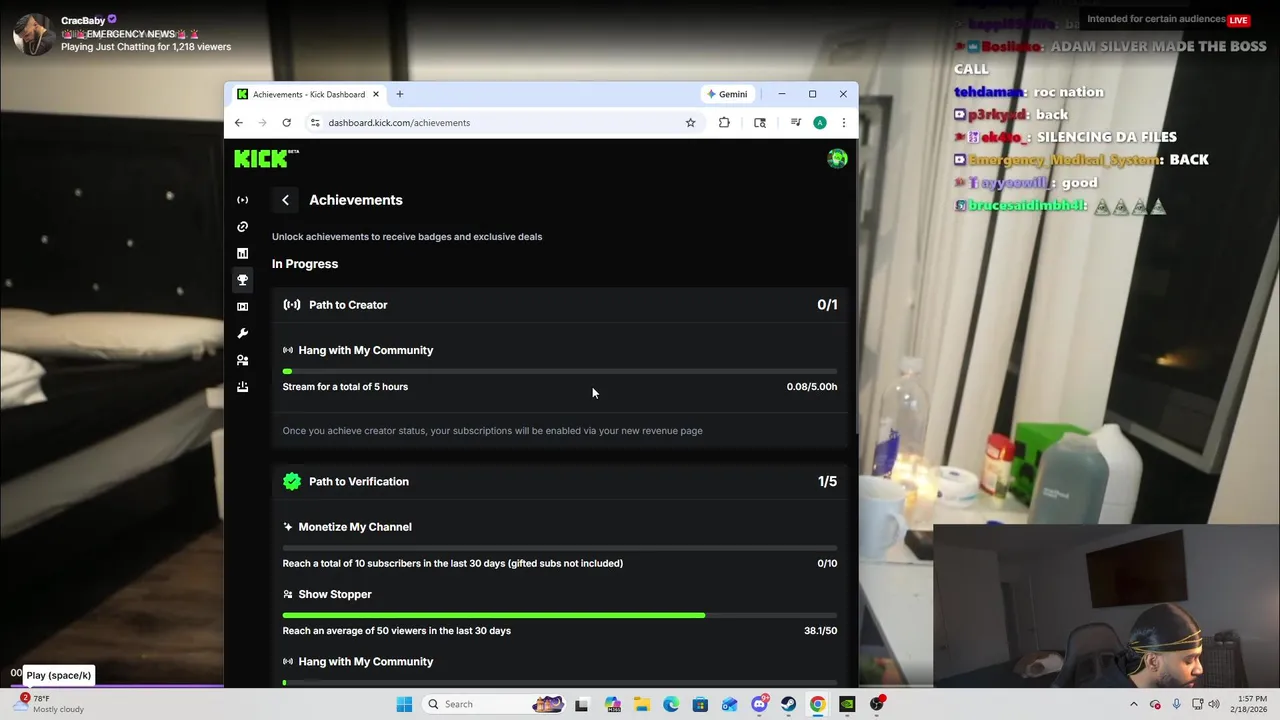Open site information icon in address bar
1280x720 pixels.
315,122
